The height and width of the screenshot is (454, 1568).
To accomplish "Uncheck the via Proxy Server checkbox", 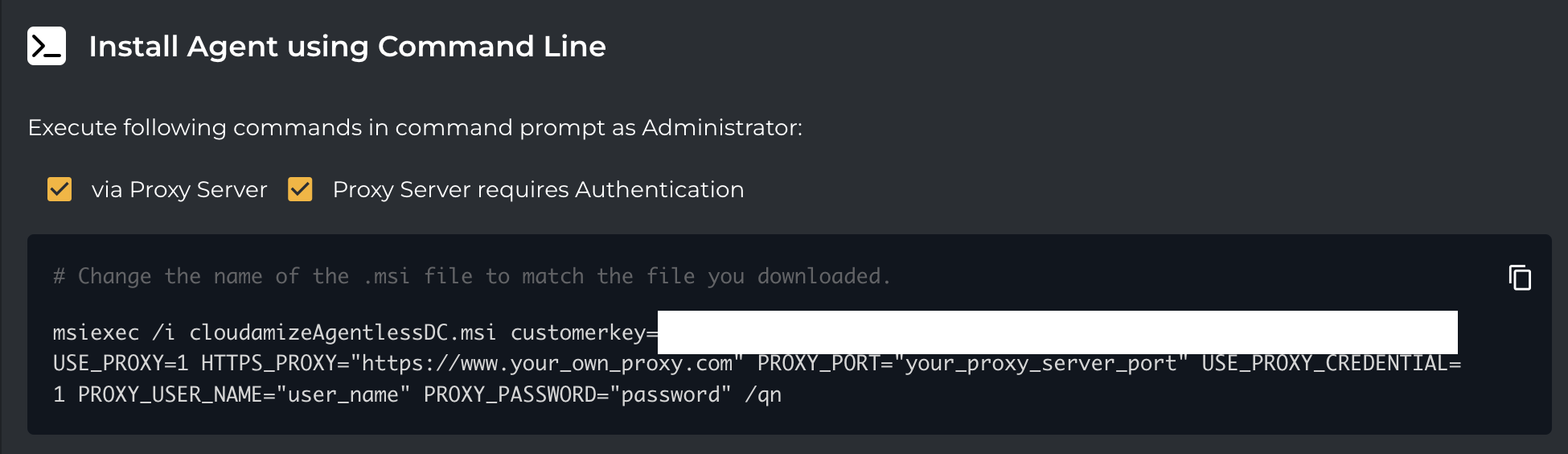I will [x=60, y=189].
